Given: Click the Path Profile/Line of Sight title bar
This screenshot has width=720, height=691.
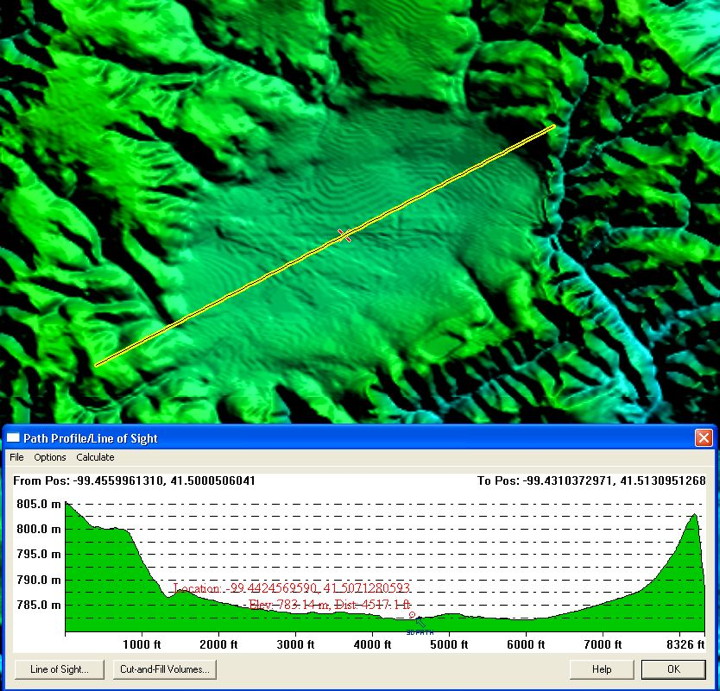Looking at the screenshot, I should 350,438.
